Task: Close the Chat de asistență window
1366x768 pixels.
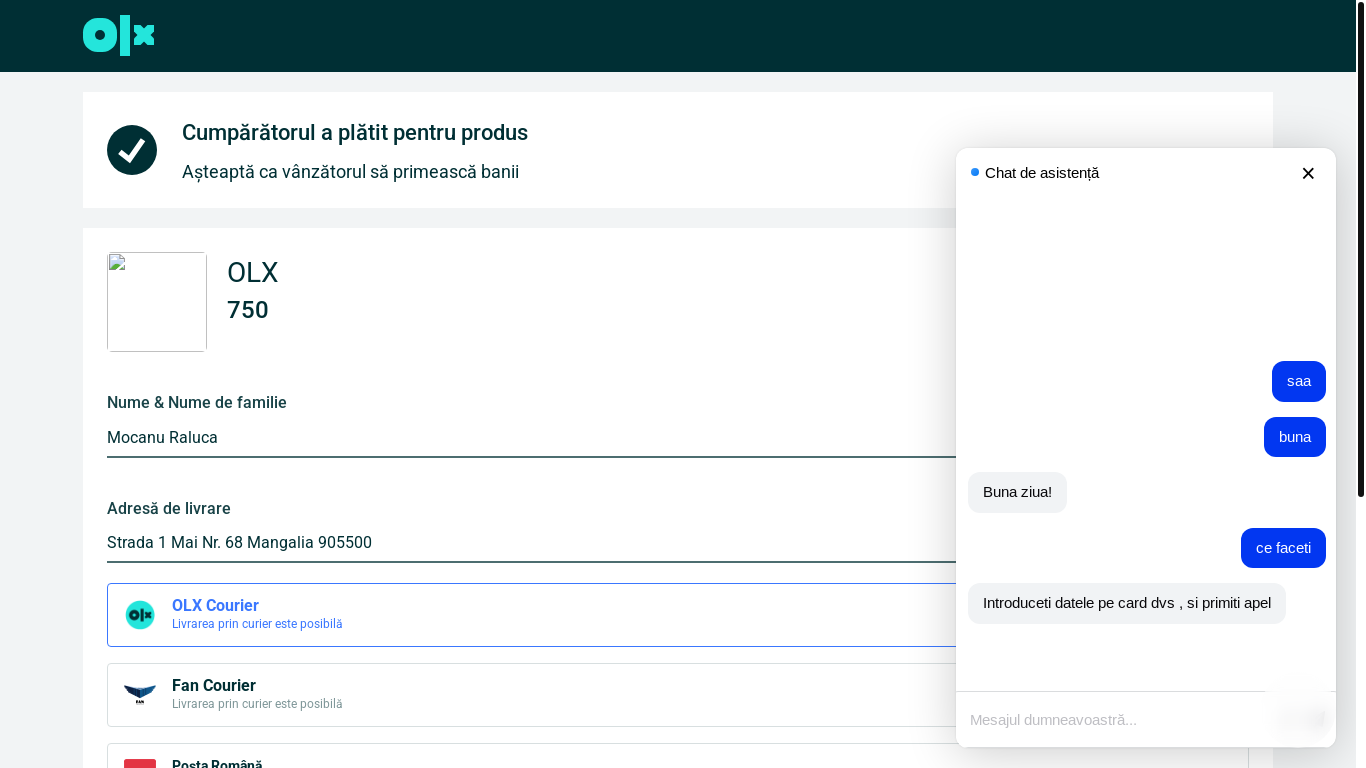Action: tap(1308, 173)
